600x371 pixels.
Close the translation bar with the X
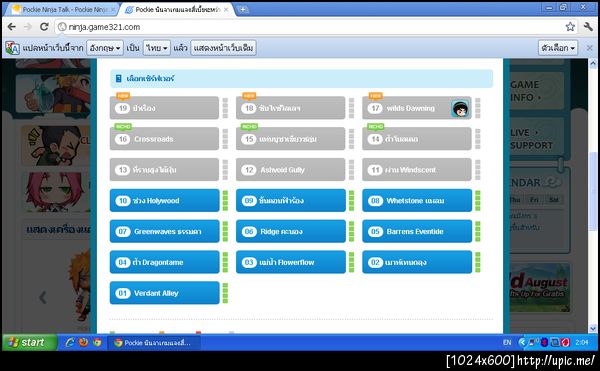click(x=589, y=48)
